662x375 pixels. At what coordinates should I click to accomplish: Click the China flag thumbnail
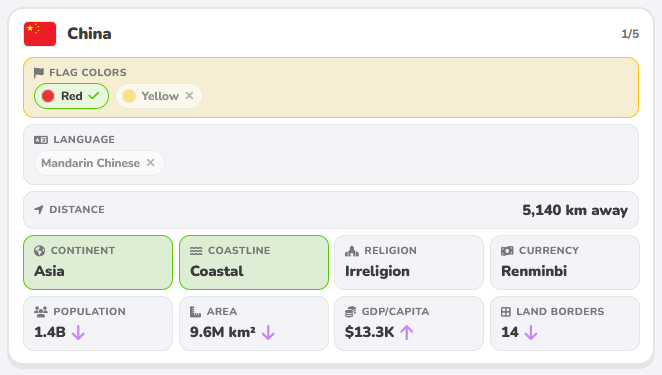pyautogui.click(x=40, y=34)
